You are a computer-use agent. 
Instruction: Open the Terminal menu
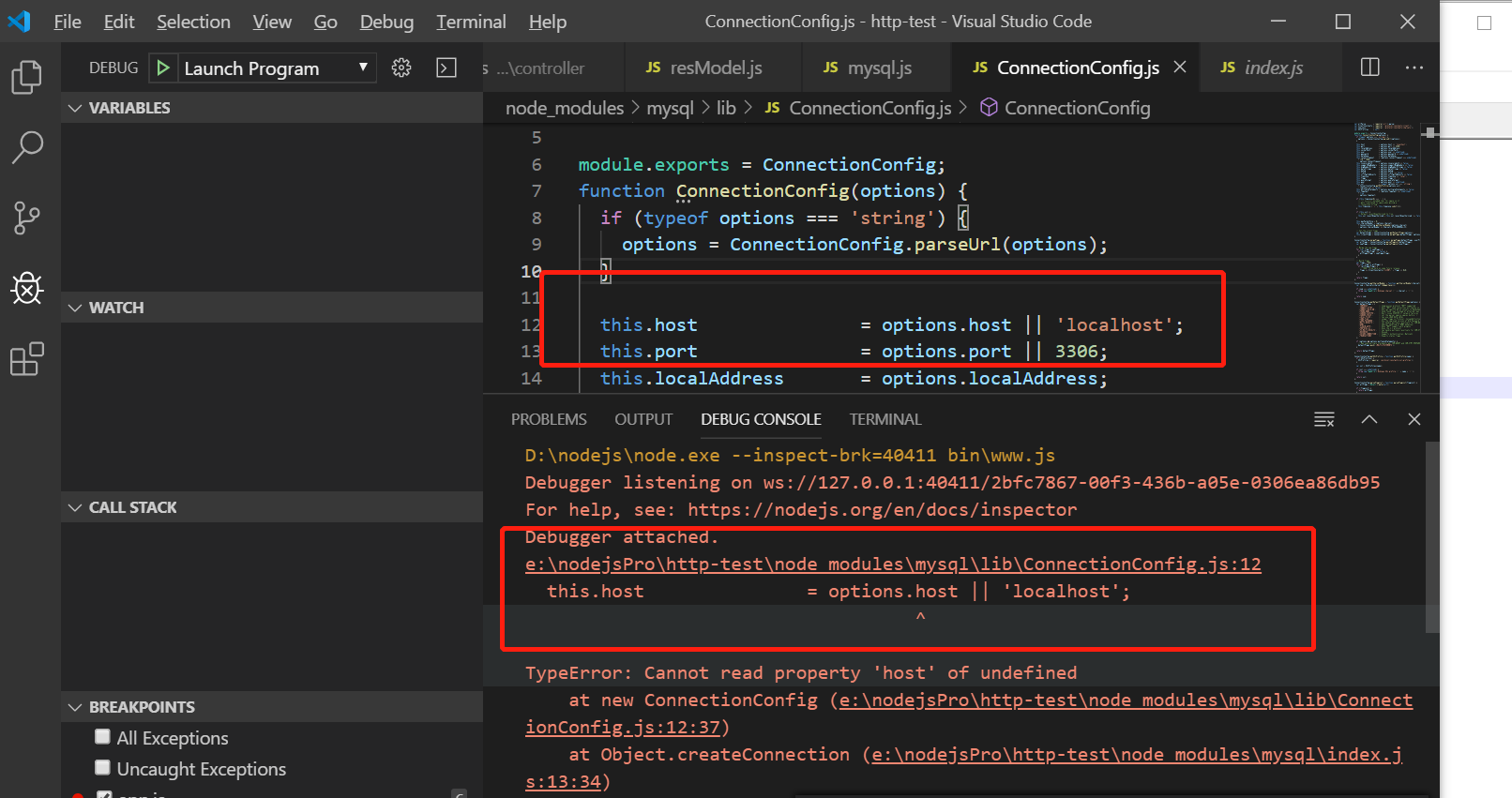[x=471, y=21]
